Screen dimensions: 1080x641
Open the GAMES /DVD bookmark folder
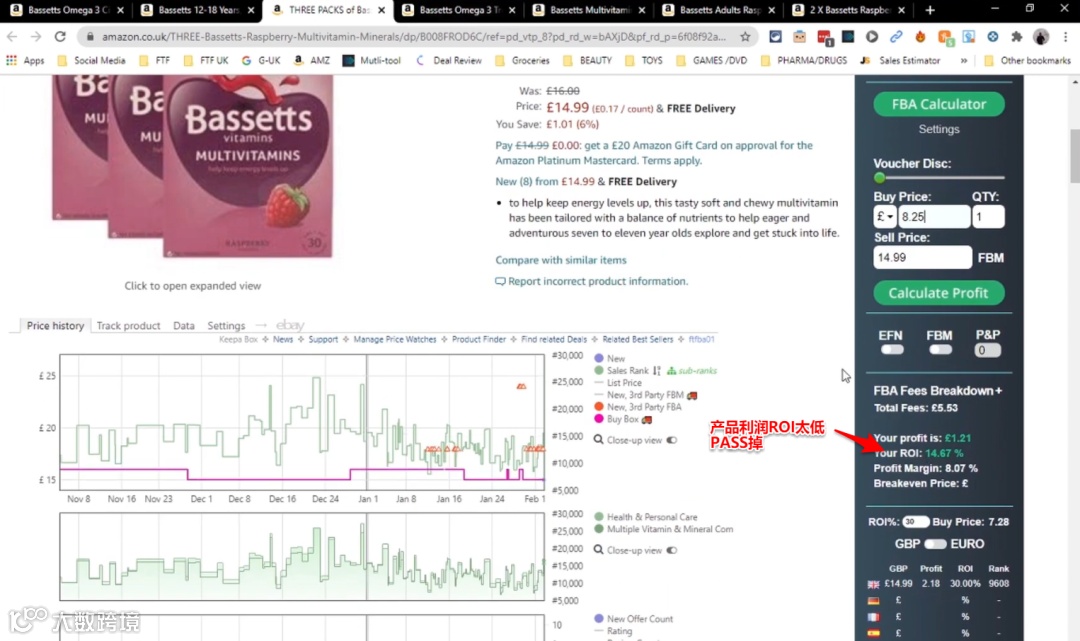[712, 61]
